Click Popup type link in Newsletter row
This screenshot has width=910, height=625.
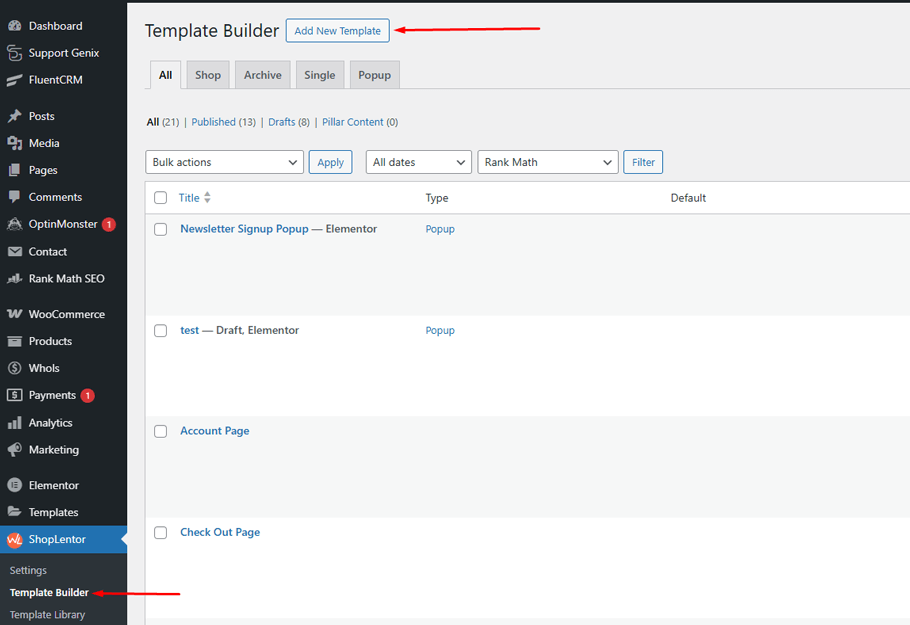click(x=440, y=229)
